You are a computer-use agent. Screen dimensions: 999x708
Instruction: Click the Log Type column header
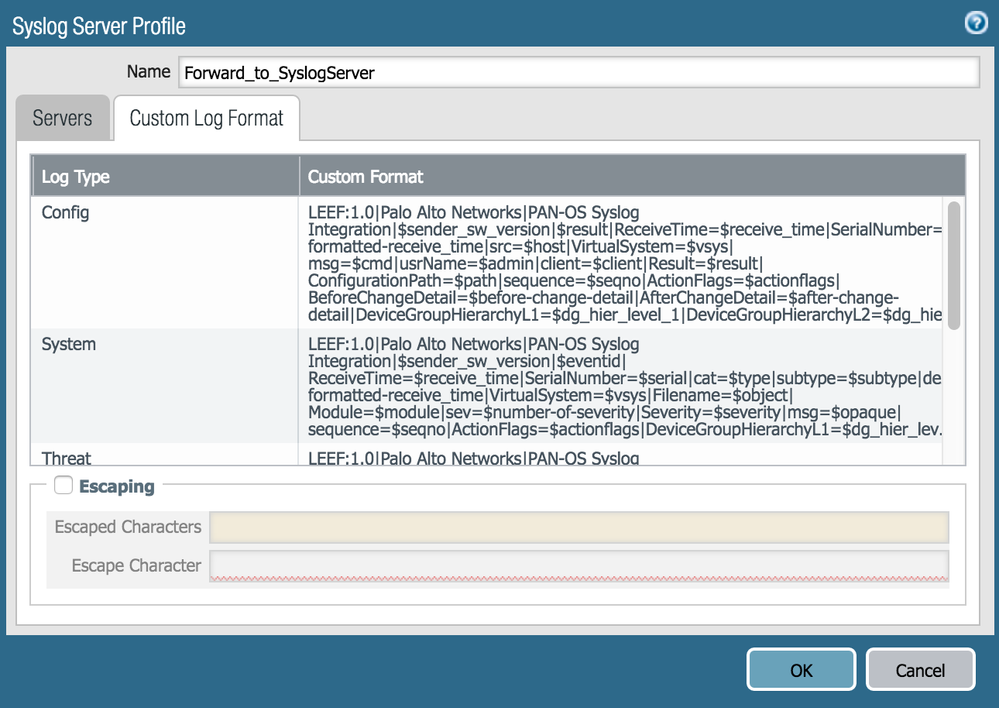(165, 177)
